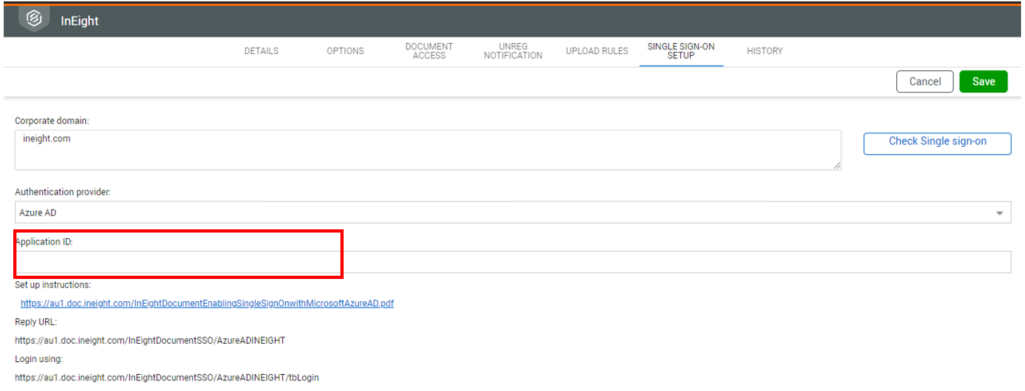Viewport: 1025px width, 391px height.
Task: Click into the Application ID field
Action: [513, 262]
